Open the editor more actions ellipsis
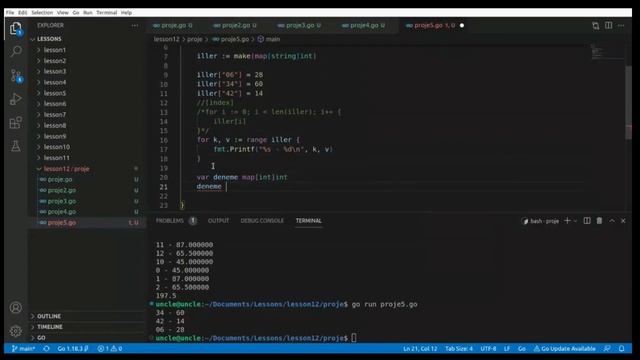Viewport: 640px width, 360px height. (621, 25)
